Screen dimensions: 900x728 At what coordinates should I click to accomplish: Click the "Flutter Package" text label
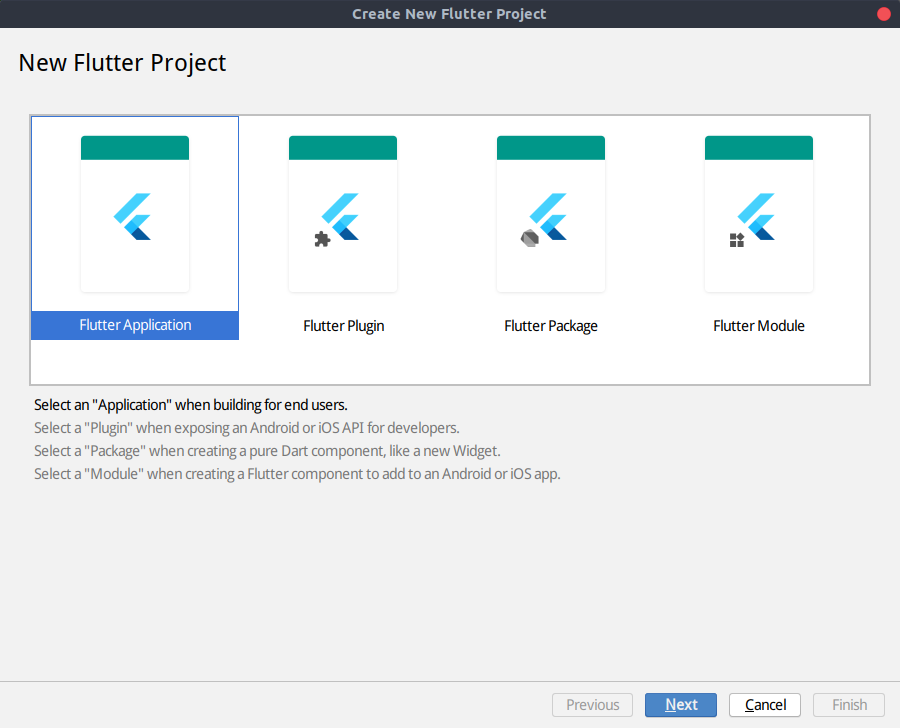click(x=551, y=326)
